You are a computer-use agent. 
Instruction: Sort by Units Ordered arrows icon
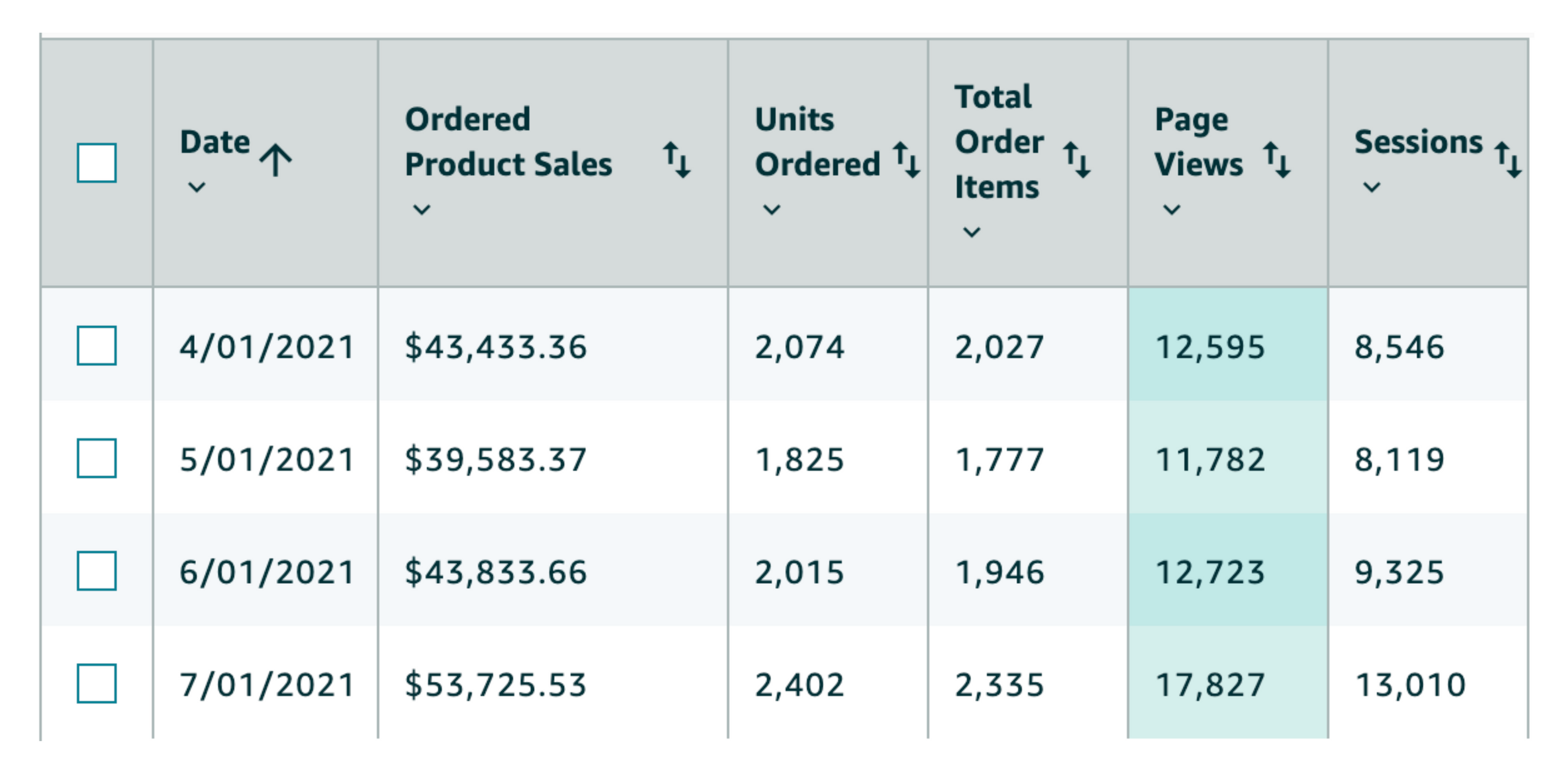[907, 160]
